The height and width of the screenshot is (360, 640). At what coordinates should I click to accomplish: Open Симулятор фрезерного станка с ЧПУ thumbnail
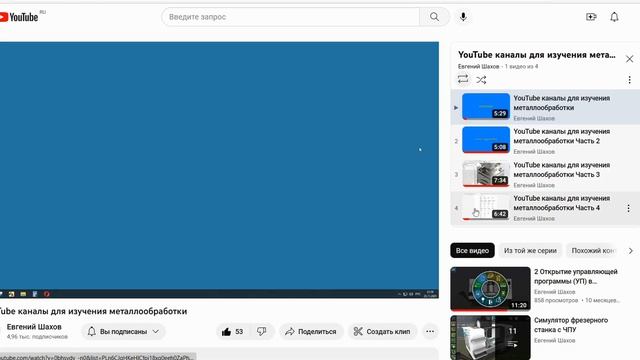coord(490,338)
